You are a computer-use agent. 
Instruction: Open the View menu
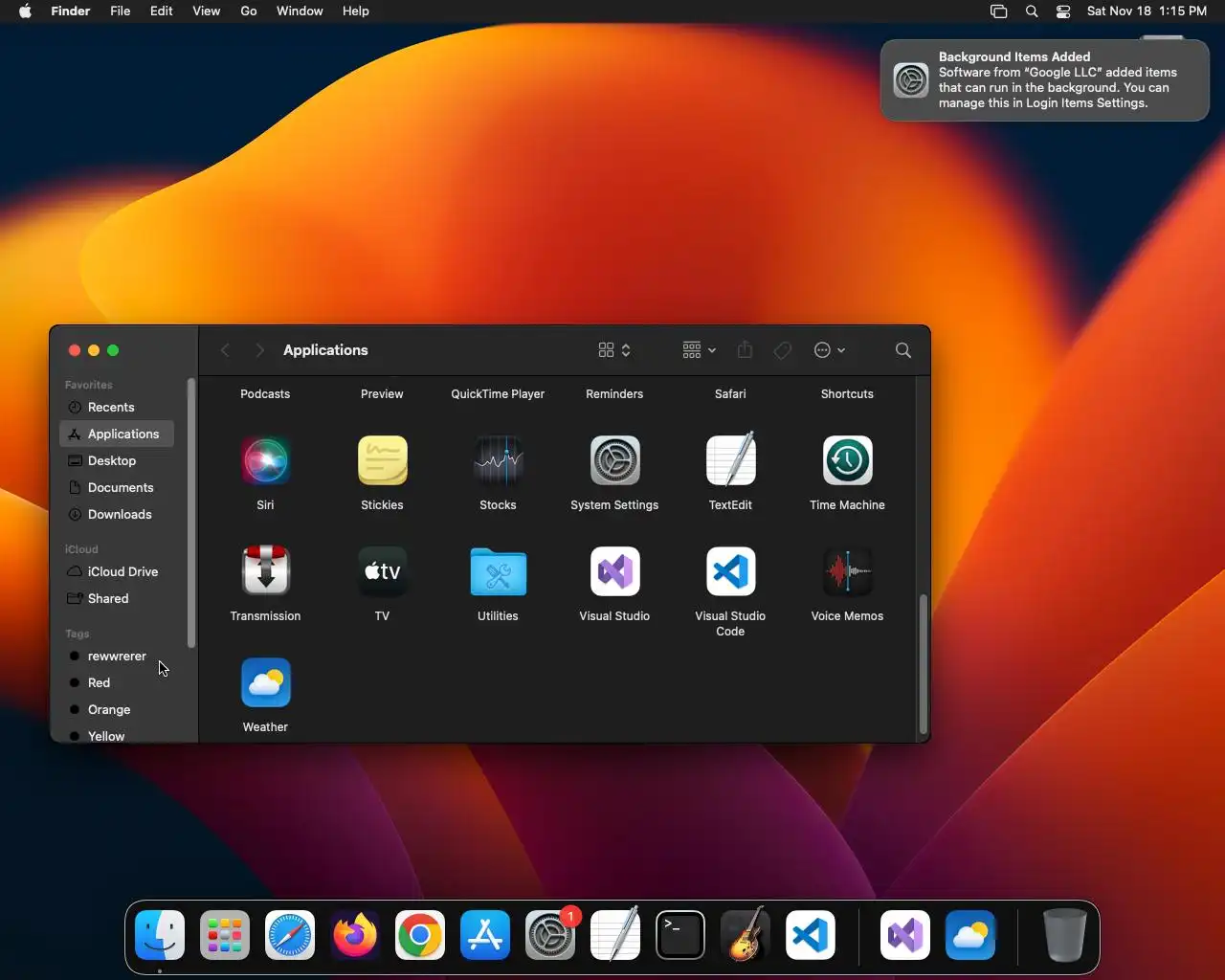point(207,11)
